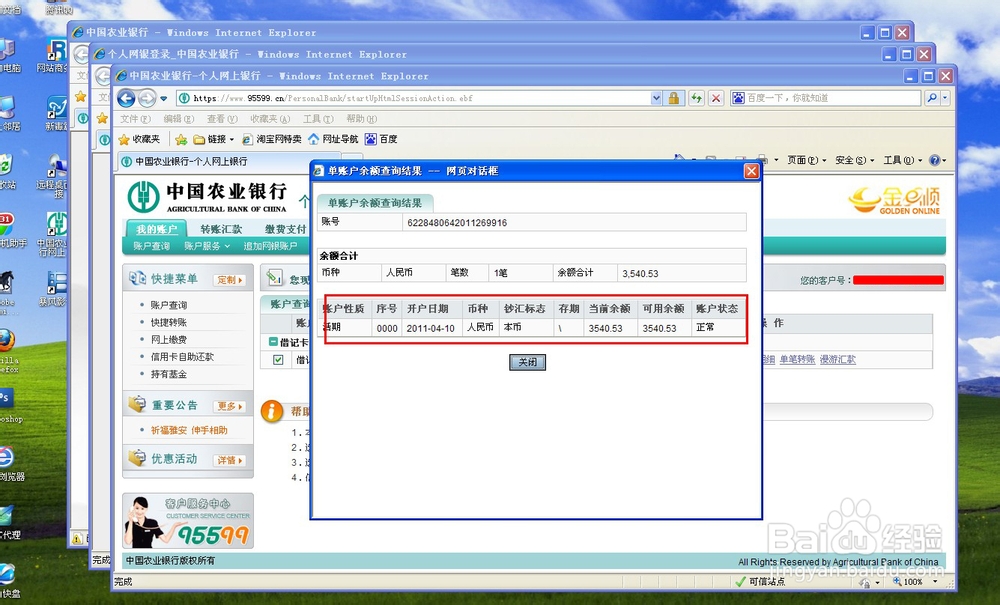The width and height of the screenshot is (1000, 605).
Task: Click the orange info icon in help box
Action: pyautogui.click(x=272, y=411)
